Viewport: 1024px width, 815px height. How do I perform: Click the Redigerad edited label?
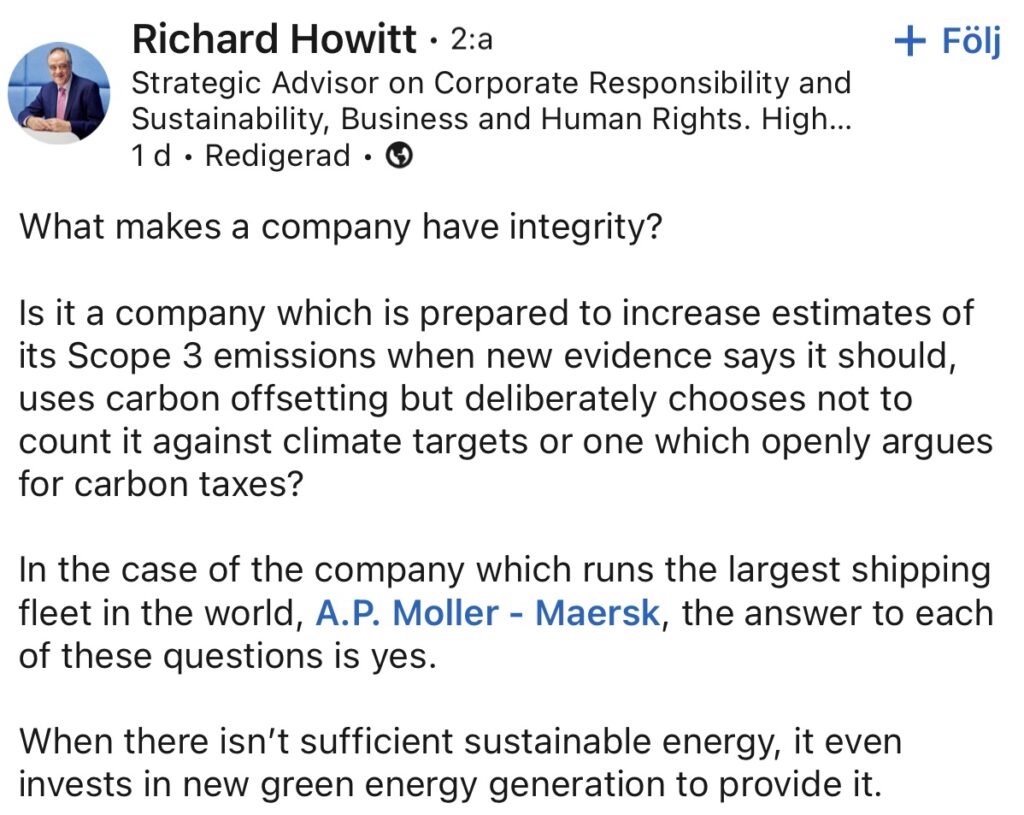tap(278, 156)
